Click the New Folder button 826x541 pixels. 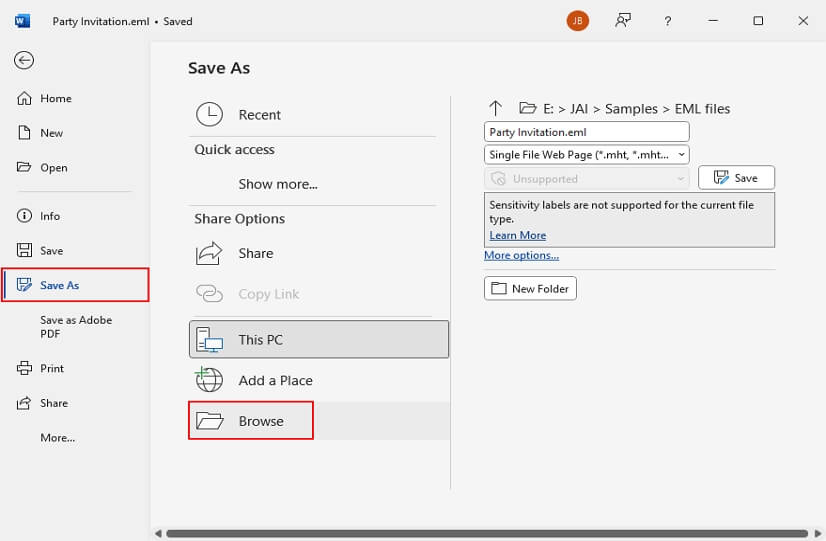530,289
